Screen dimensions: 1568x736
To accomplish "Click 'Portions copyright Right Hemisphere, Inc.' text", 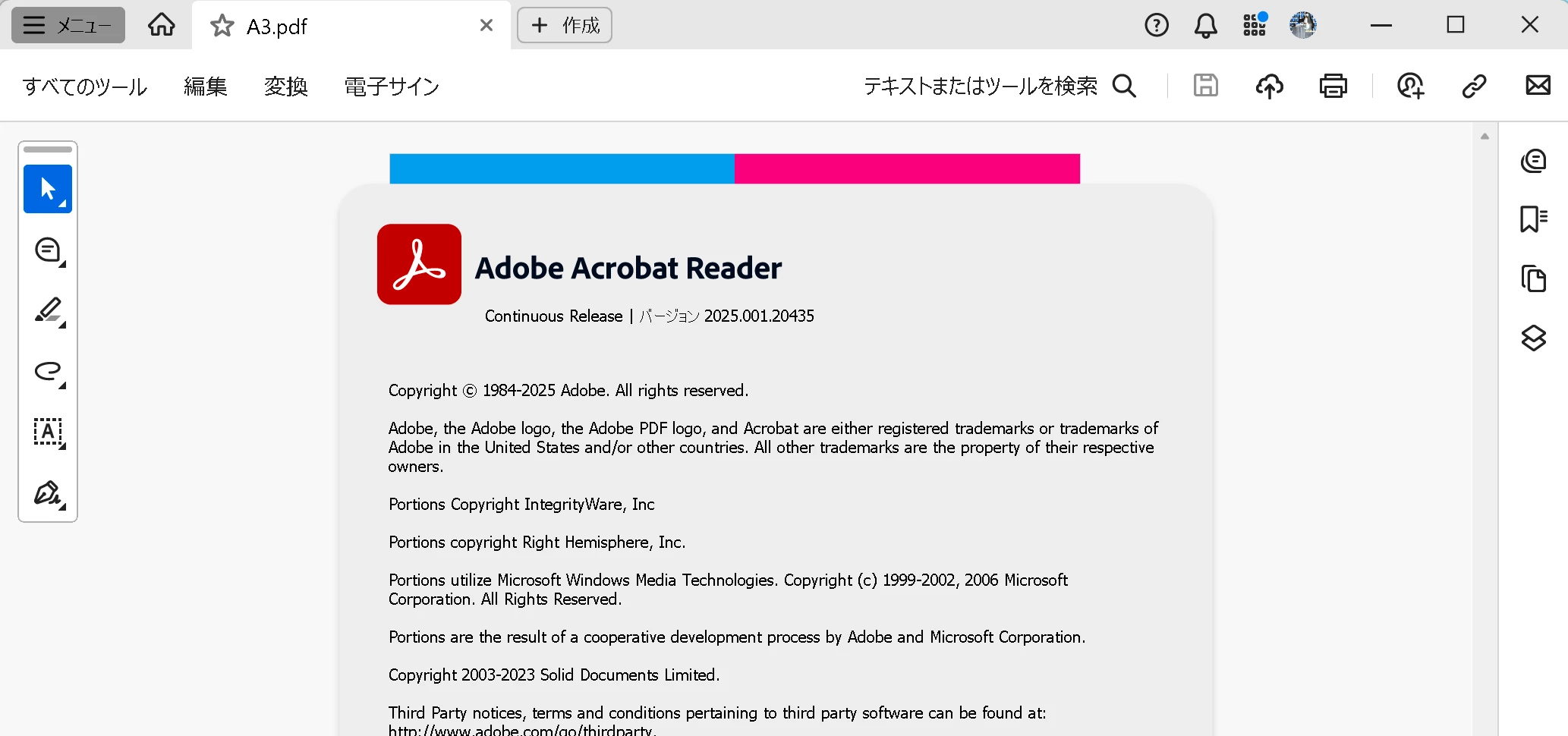I will coord(537,542).
